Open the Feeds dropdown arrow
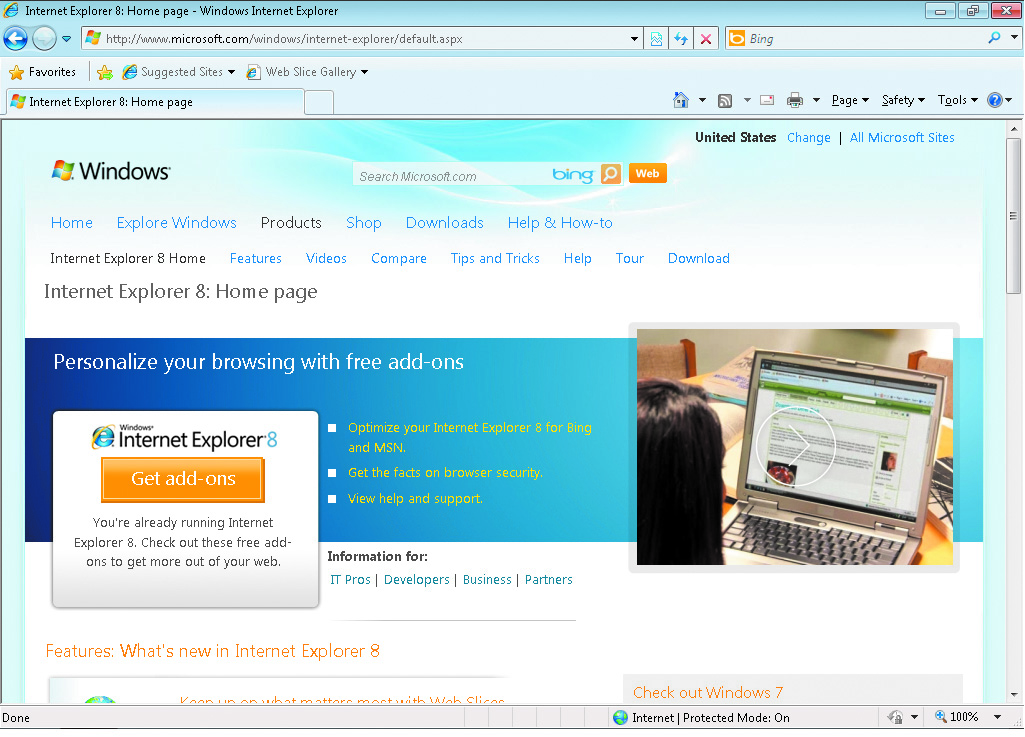Viewport: 1025px width, 737px height. pos(747,100)
